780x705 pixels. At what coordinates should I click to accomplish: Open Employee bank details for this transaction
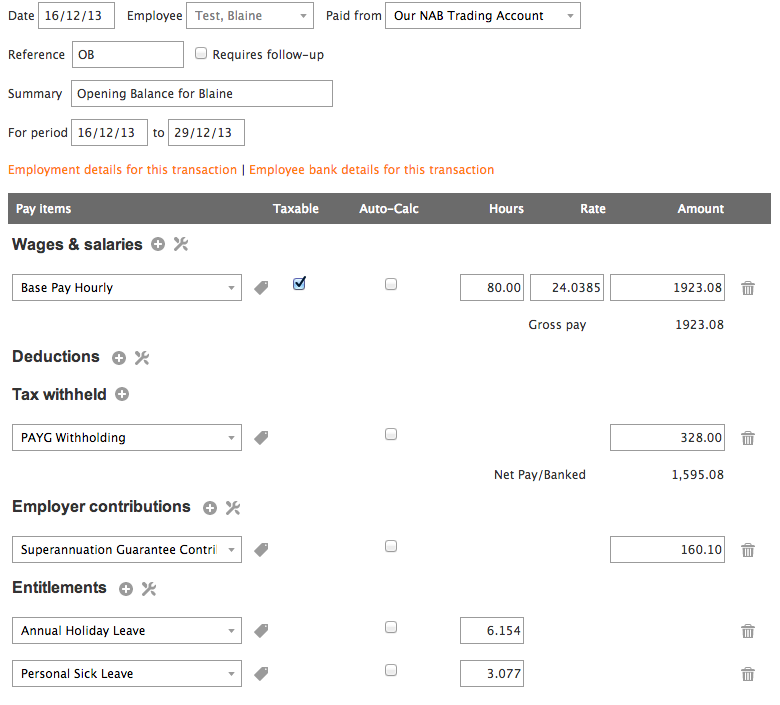point(372,170)
